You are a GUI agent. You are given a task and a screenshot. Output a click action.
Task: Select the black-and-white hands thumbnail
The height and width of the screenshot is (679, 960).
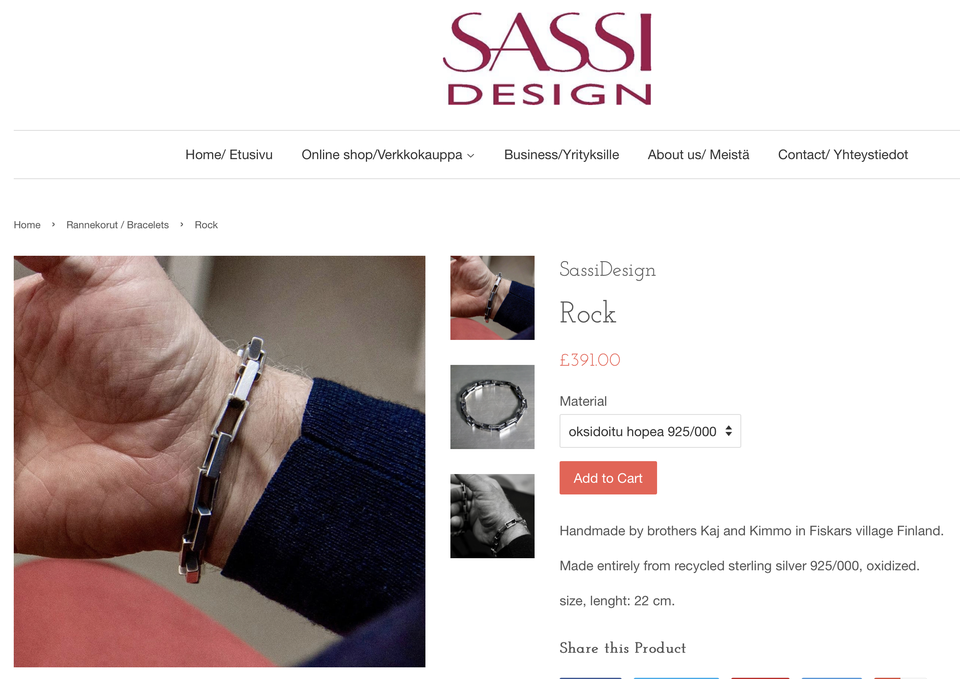(492, 516)
